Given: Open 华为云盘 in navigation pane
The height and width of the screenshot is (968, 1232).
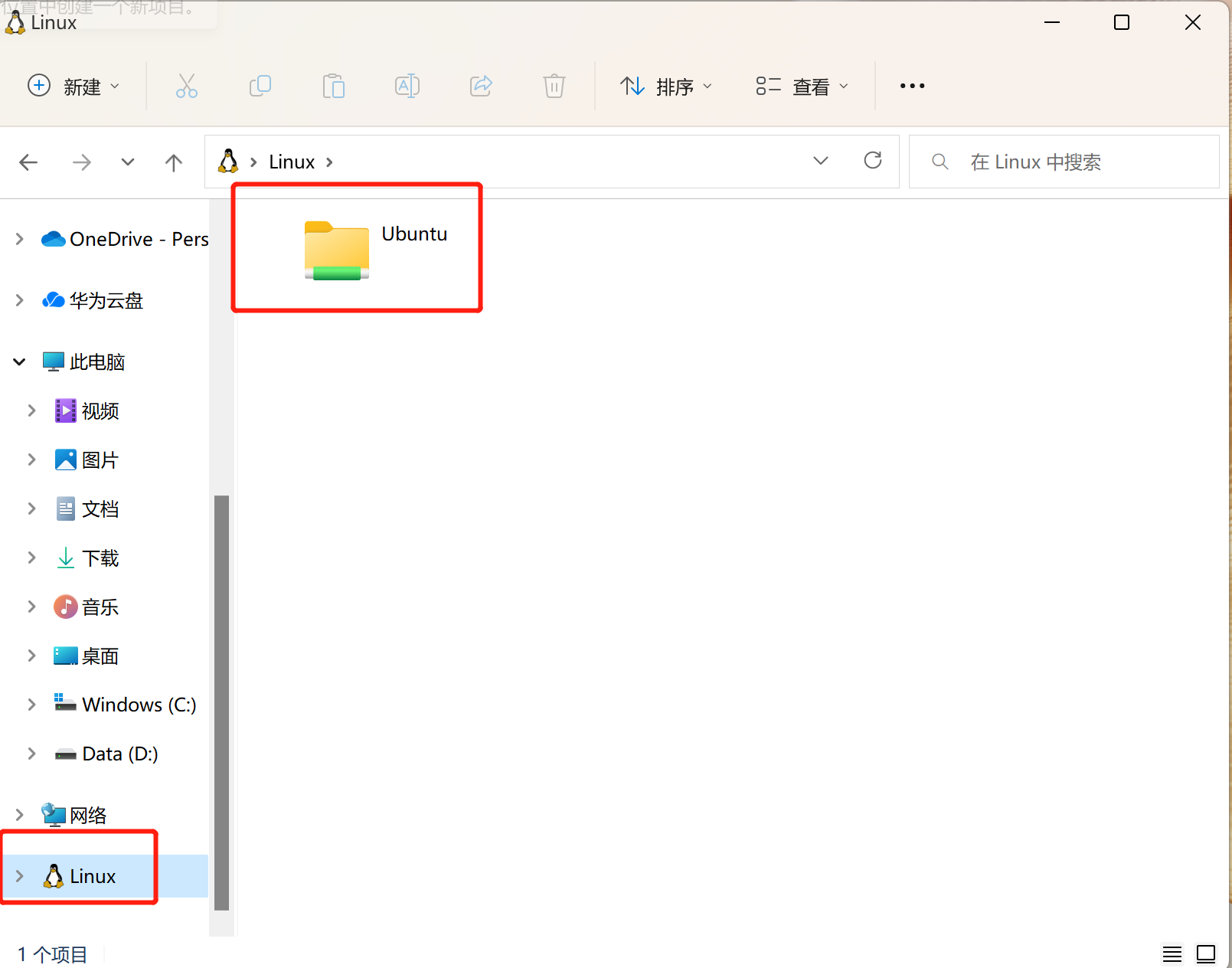Looking at the screenshot, I should [x=106, y=300].
